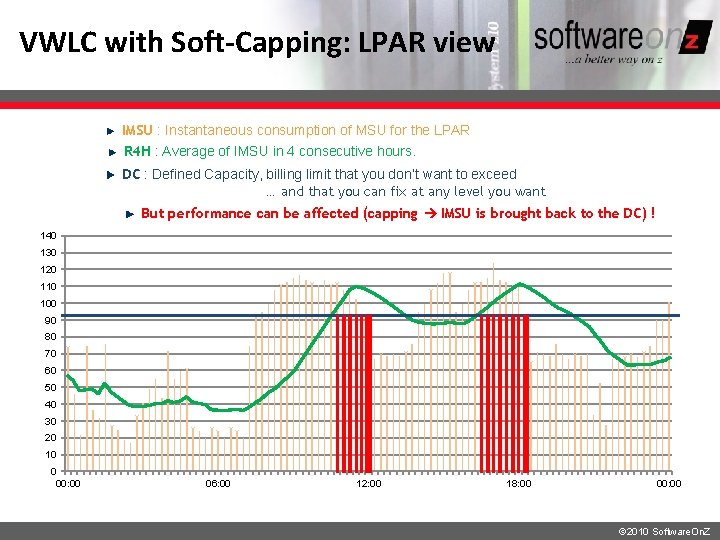Click the x-axis label '12:00'
720x540 pixels.
point(369,484)
